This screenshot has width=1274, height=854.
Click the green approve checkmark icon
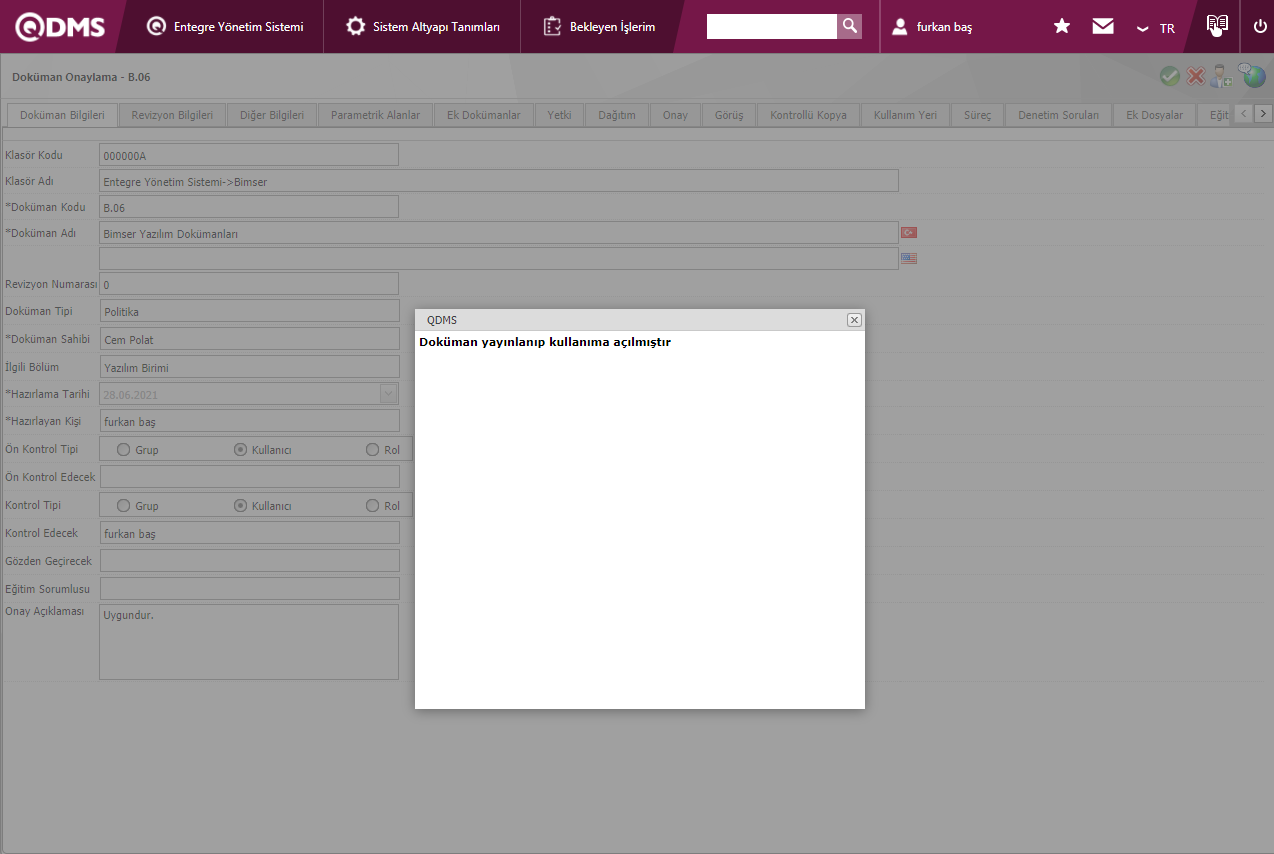(x=1169, y=76)
